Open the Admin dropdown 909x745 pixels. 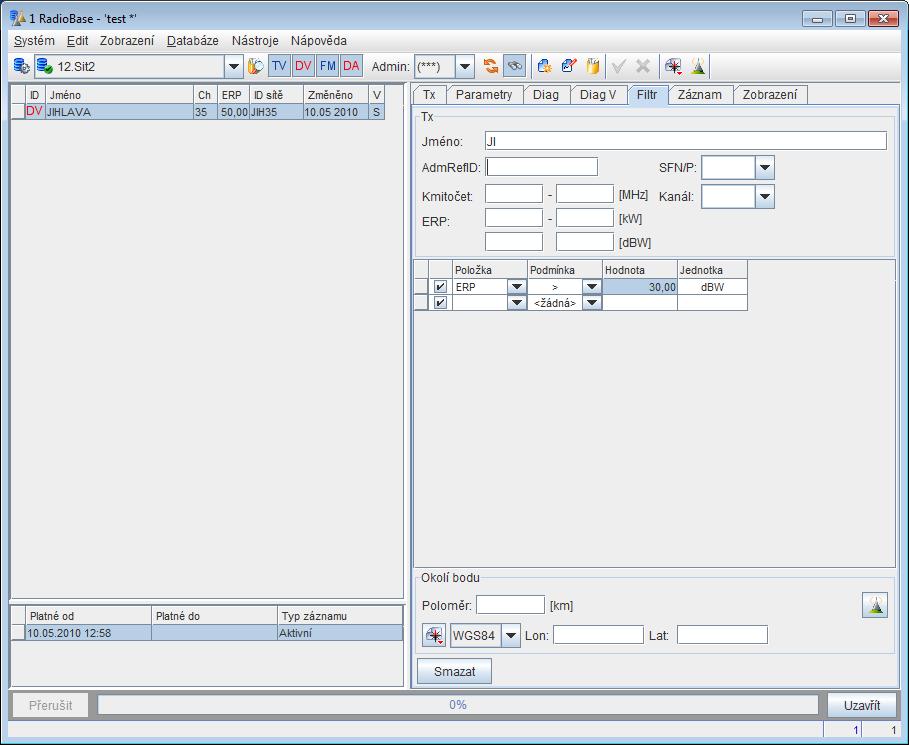click(465, 67)
